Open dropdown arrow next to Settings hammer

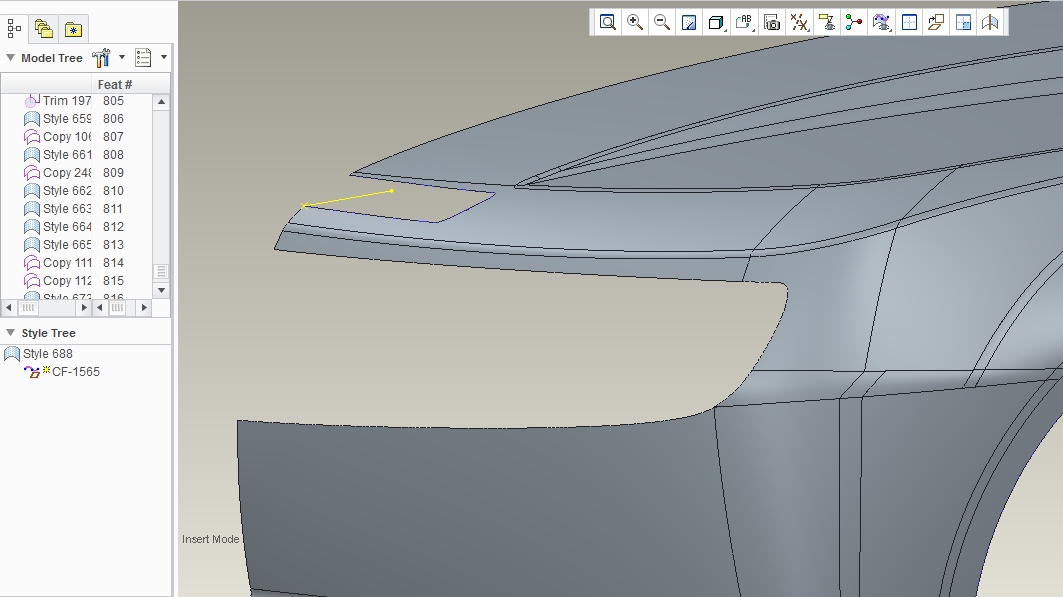click(x=122, y=57)
